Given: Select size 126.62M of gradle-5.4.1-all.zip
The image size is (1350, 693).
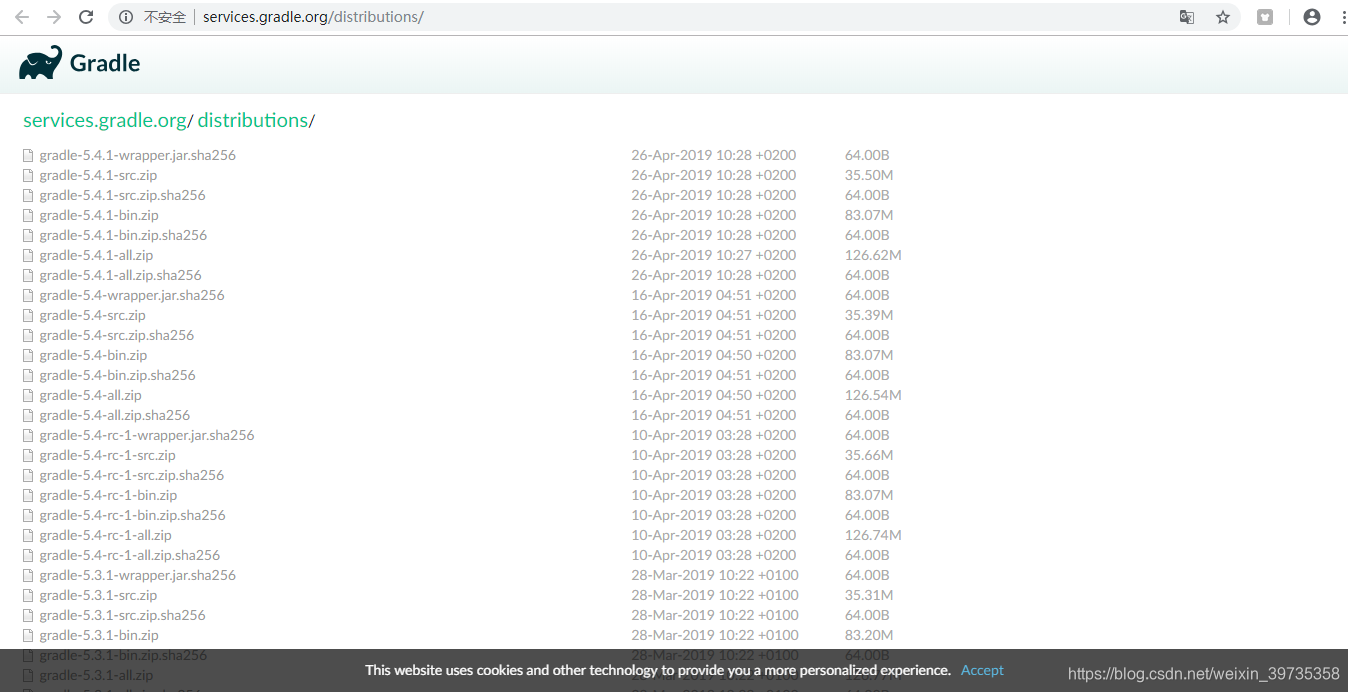Looking at the screenshot, I should tap(873, 255).
